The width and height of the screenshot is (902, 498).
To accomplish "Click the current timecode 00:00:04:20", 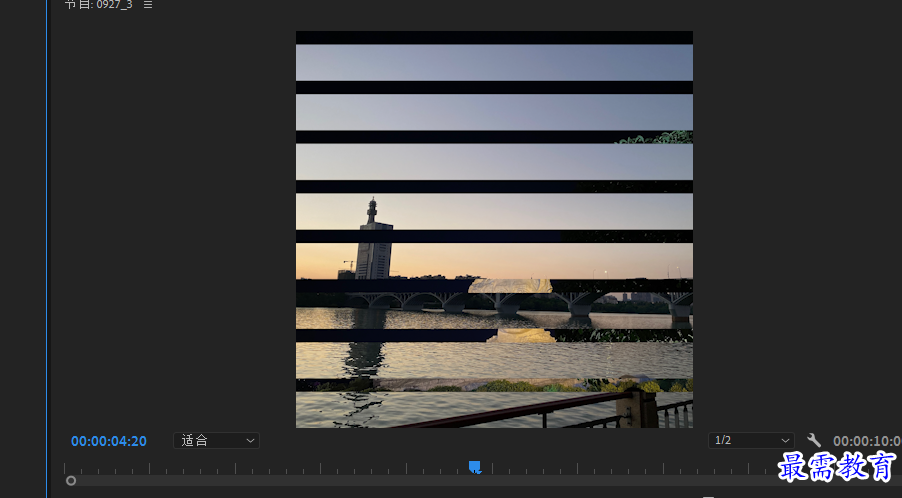I will [109, 441].
